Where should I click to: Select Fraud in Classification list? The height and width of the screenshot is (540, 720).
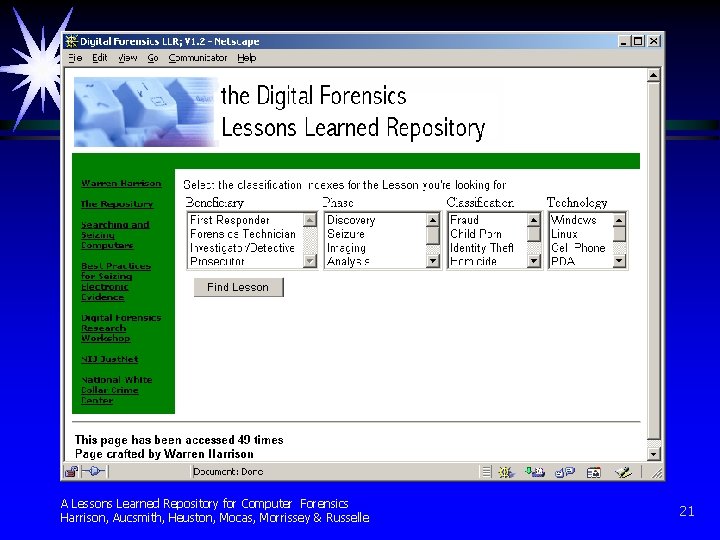point(488,220)
